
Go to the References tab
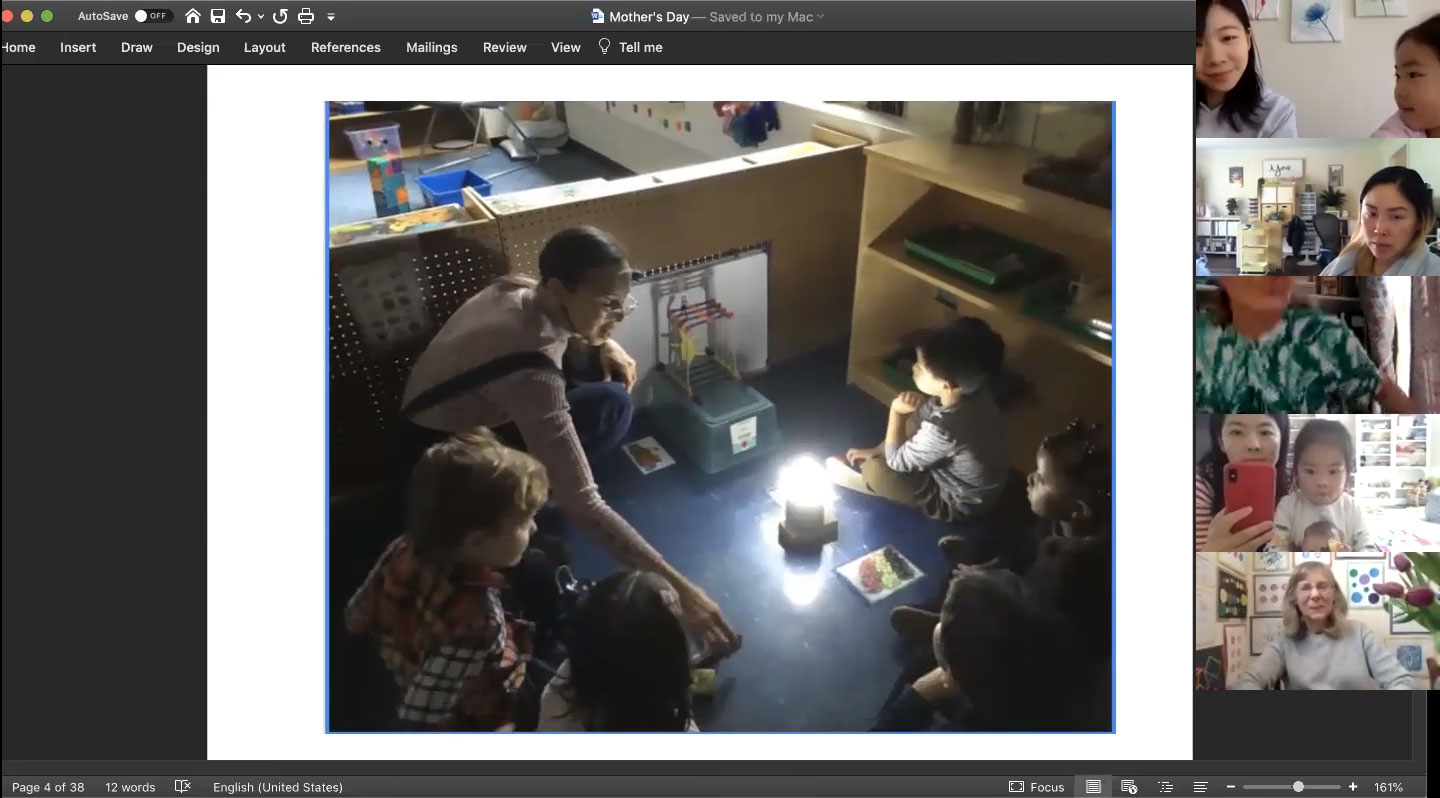(x=346, y=47)
